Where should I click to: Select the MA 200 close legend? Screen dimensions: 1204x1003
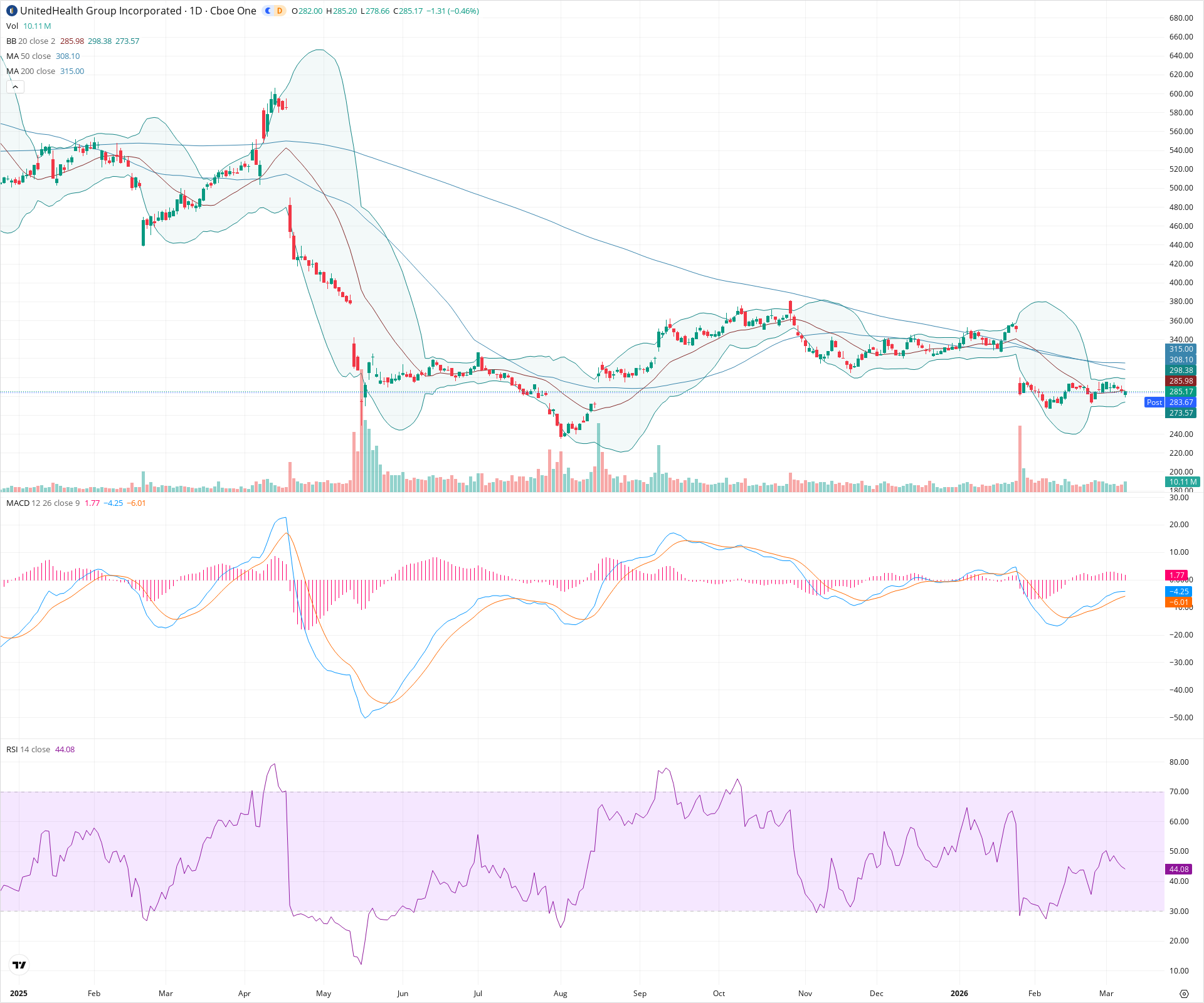(29, 71)
